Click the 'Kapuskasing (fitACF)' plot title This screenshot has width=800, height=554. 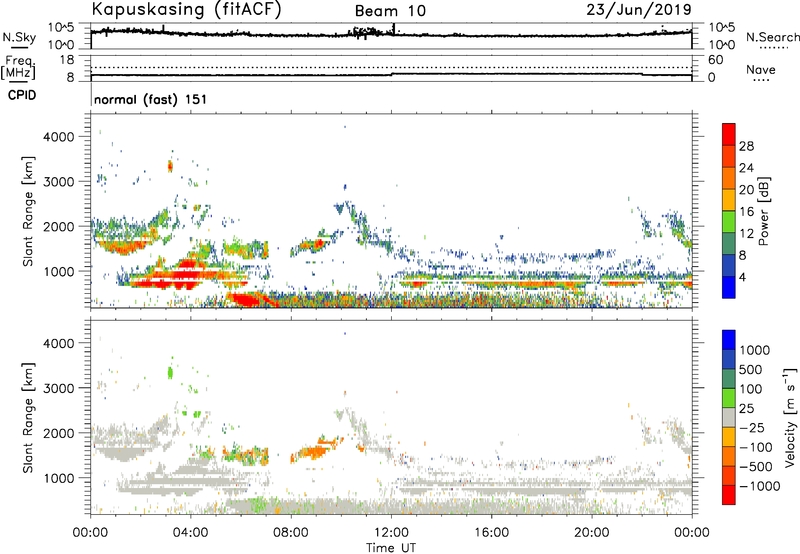click(186, 9)
